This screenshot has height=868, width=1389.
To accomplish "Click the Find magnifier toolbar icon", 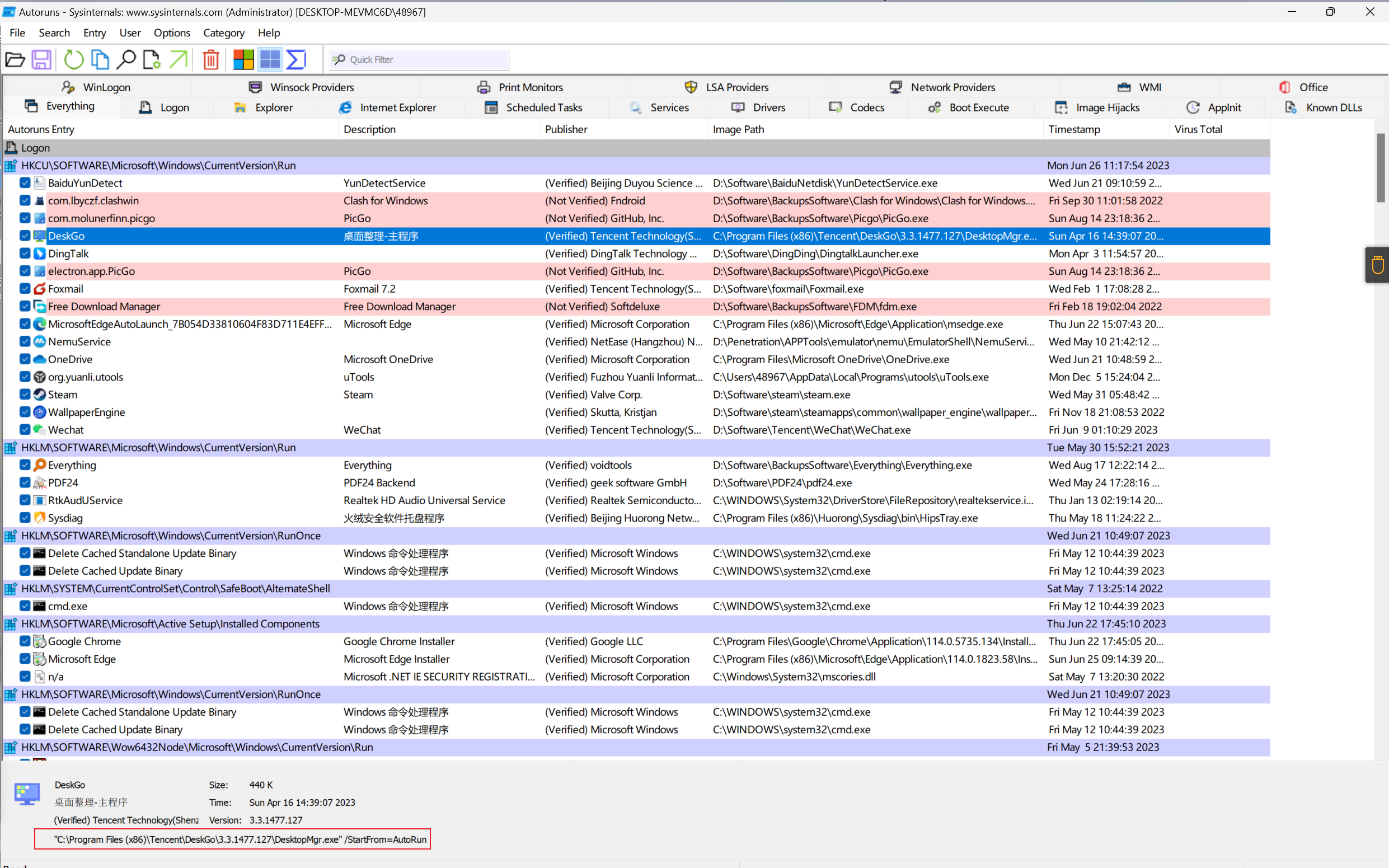I will click(x=126, y=59).
